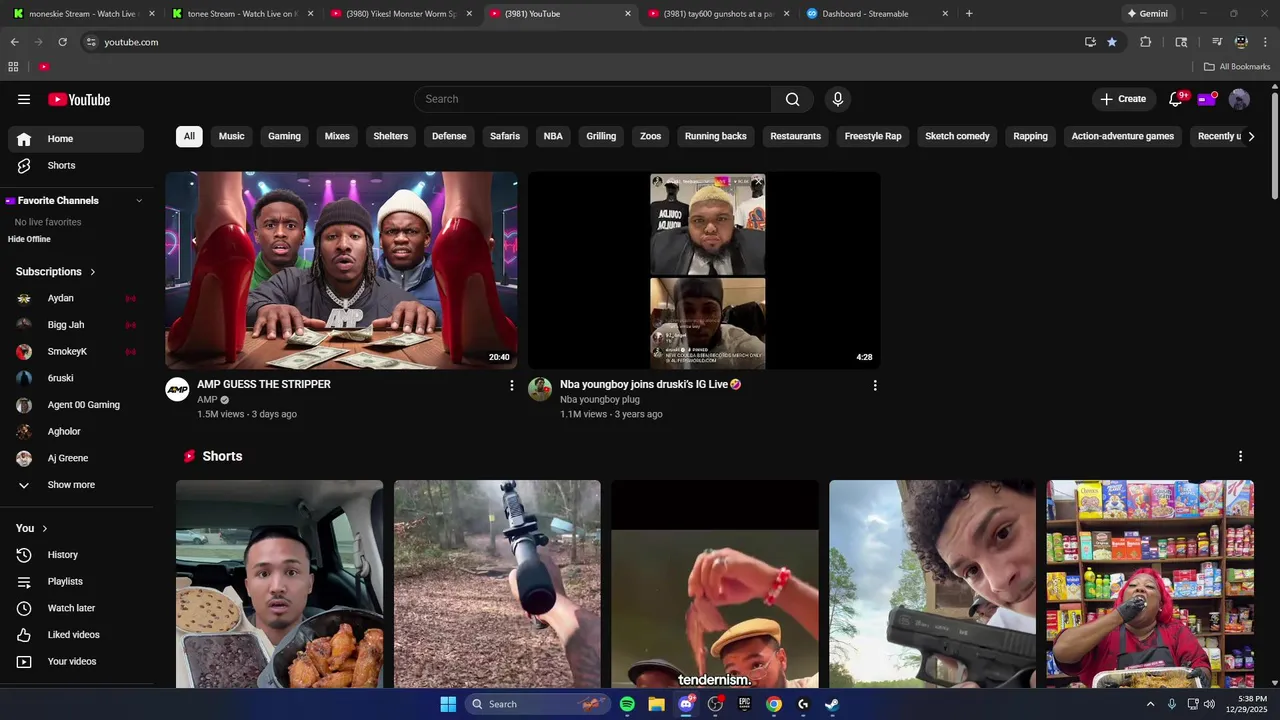
Task: Collapse the Favorite Channels section
Action: (139, 201)
